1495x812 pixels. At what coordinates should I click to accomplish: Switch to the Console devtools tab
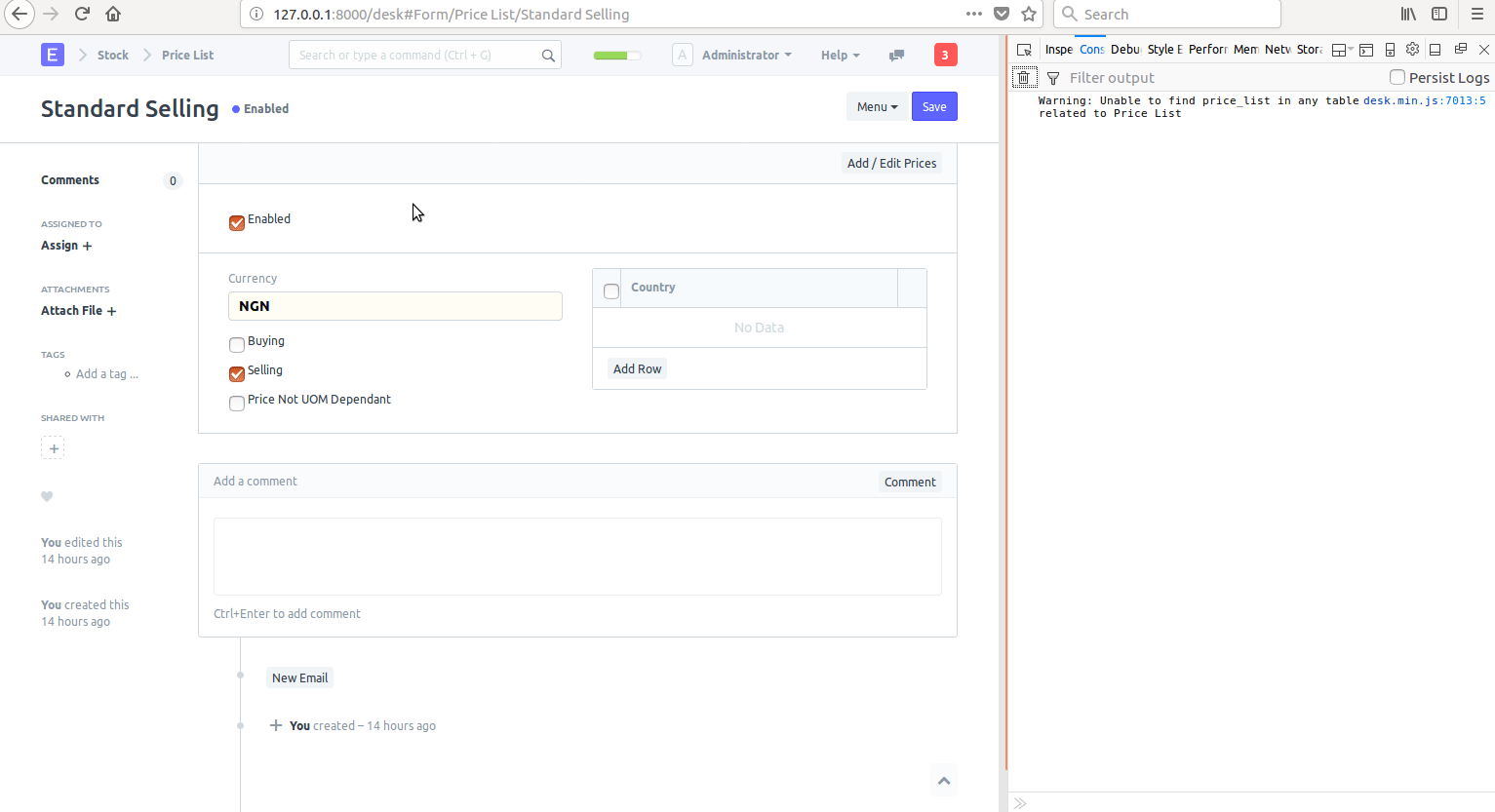[1091, 50]
